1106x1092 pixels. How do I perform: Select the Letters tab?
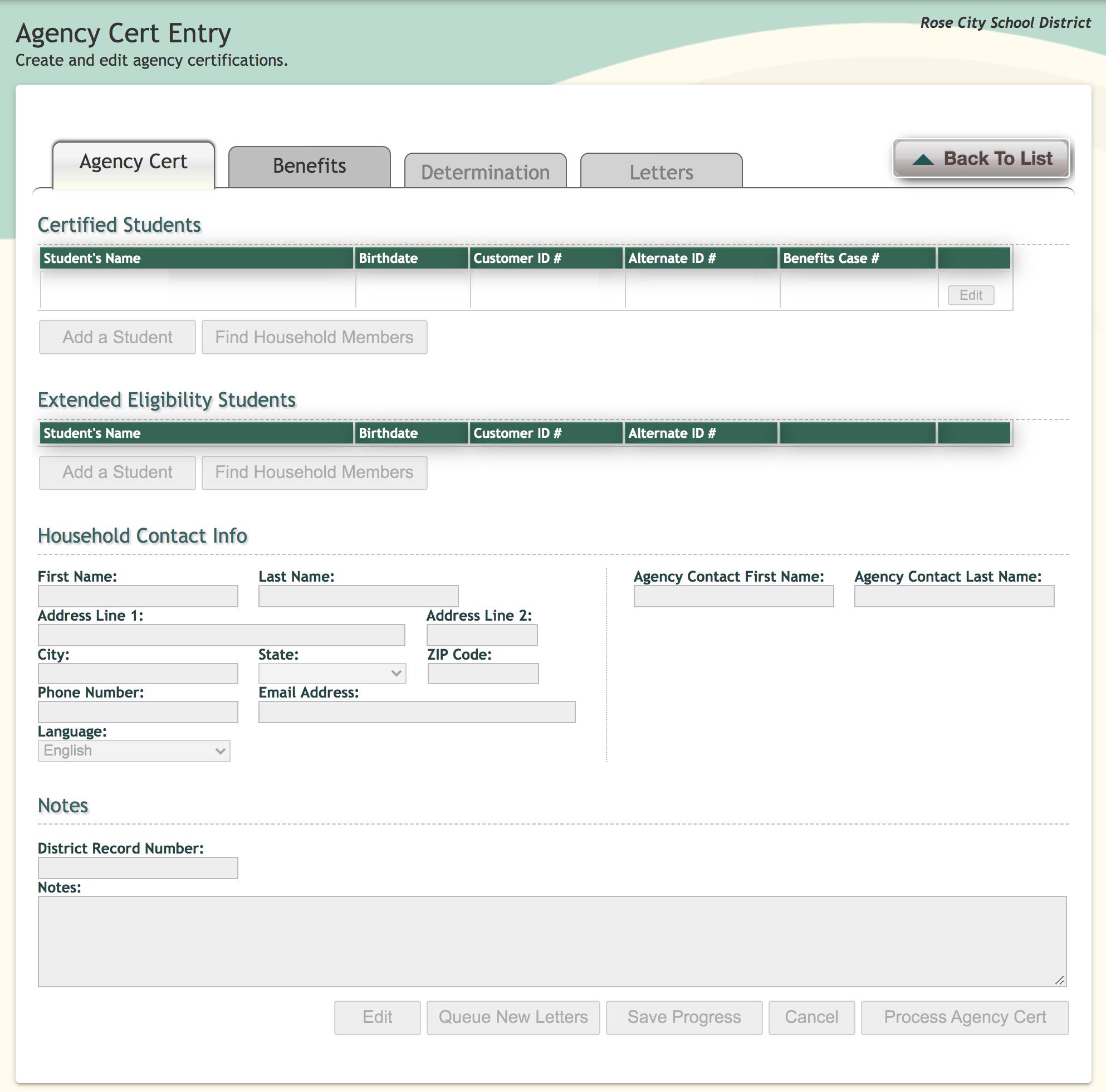pyautogui.click(x=661, y=172)
